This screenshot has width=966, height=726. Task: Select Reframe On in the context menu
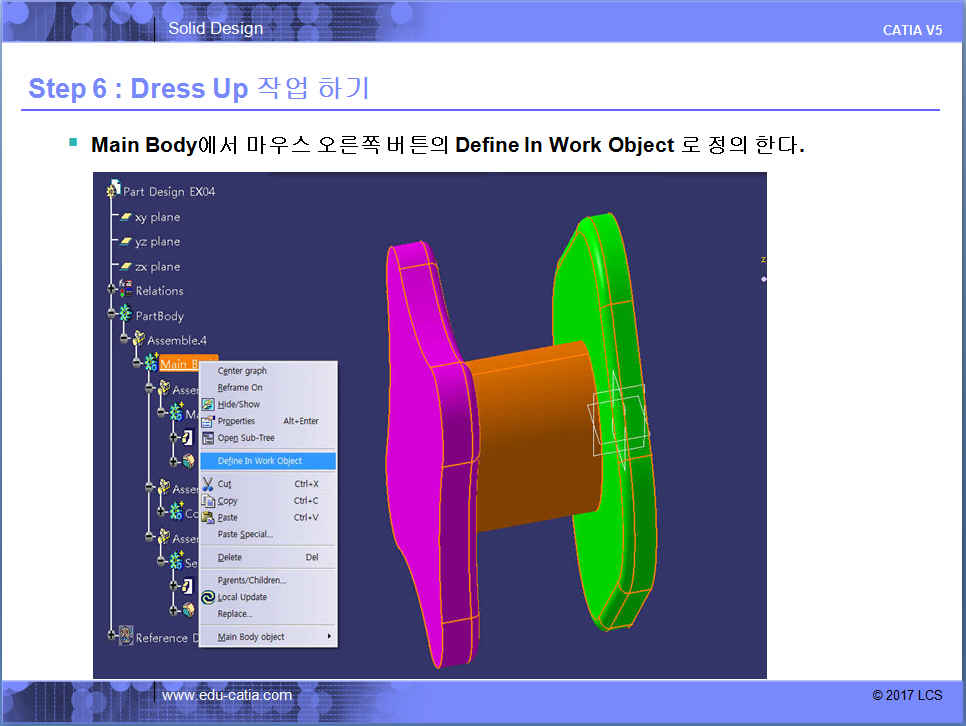click(x=240, y=388)
